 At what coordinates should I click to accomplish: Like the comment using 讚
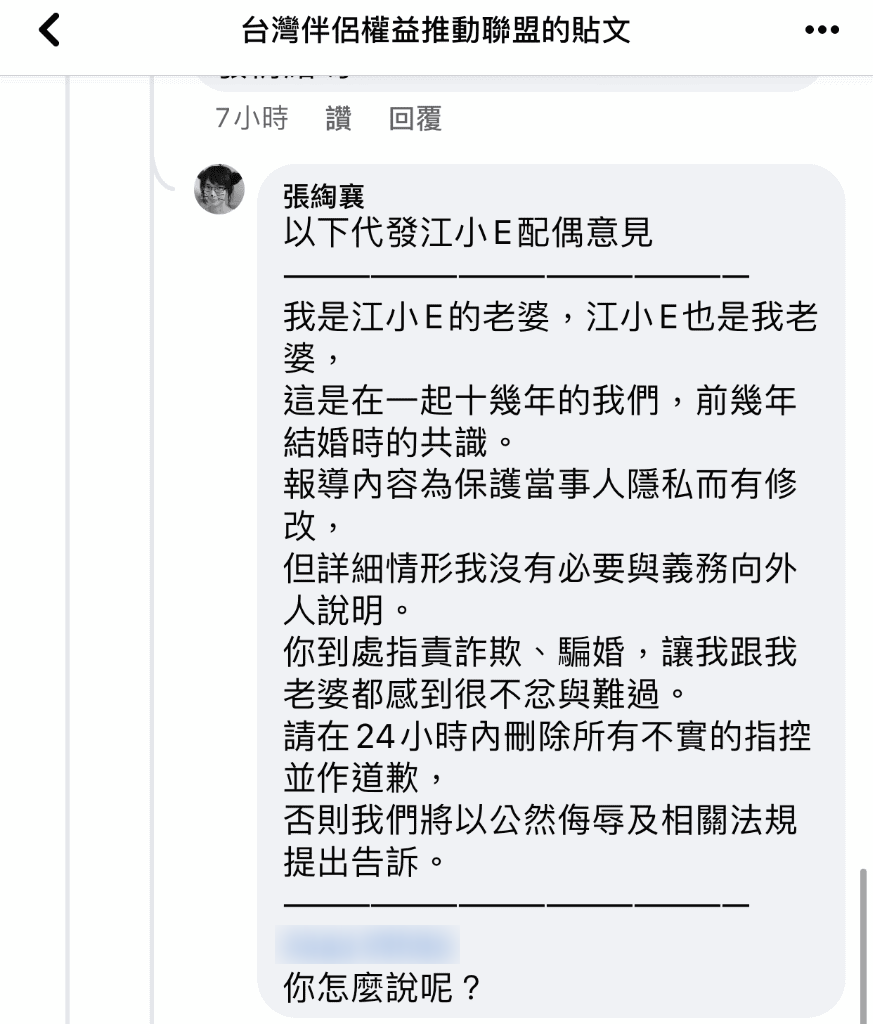pyautogui.click(x=338, y=119)
